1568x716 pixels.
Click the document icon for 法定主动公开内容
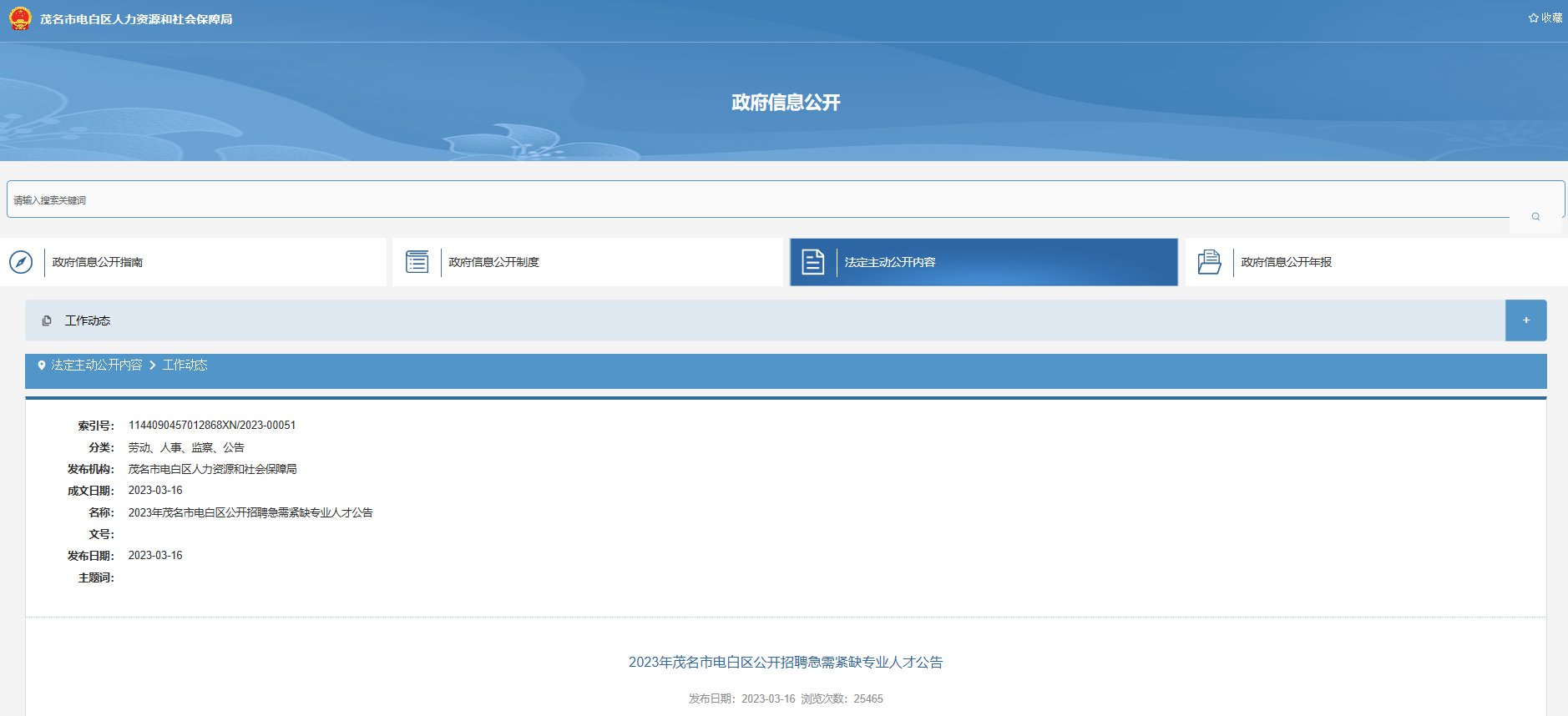click(812, 262)
